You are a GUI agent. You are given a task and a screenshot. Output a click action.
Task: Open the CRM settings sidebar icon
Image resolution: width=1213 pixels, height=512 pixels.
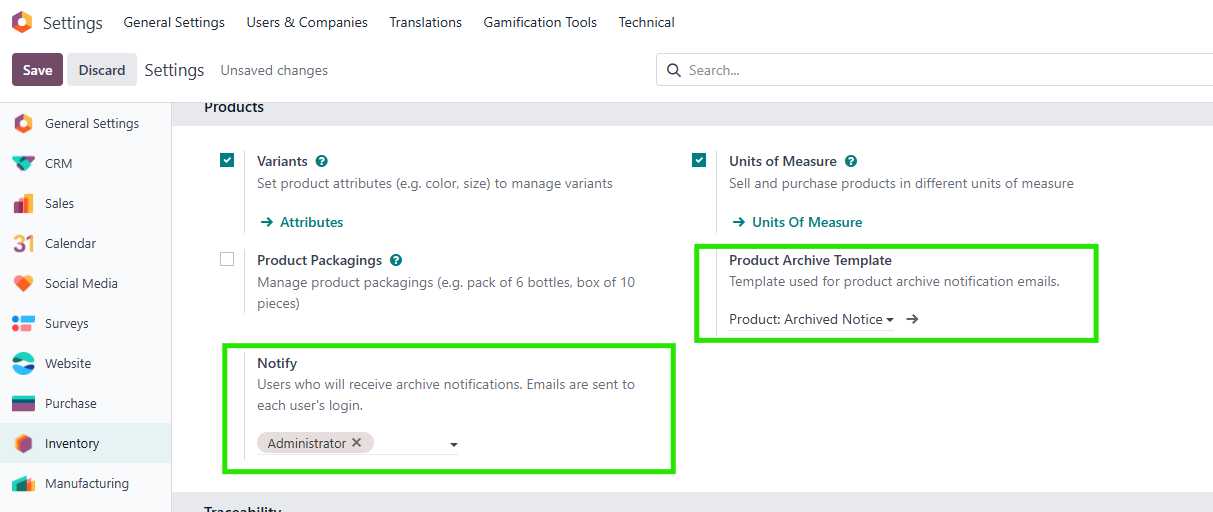point(23,164)
